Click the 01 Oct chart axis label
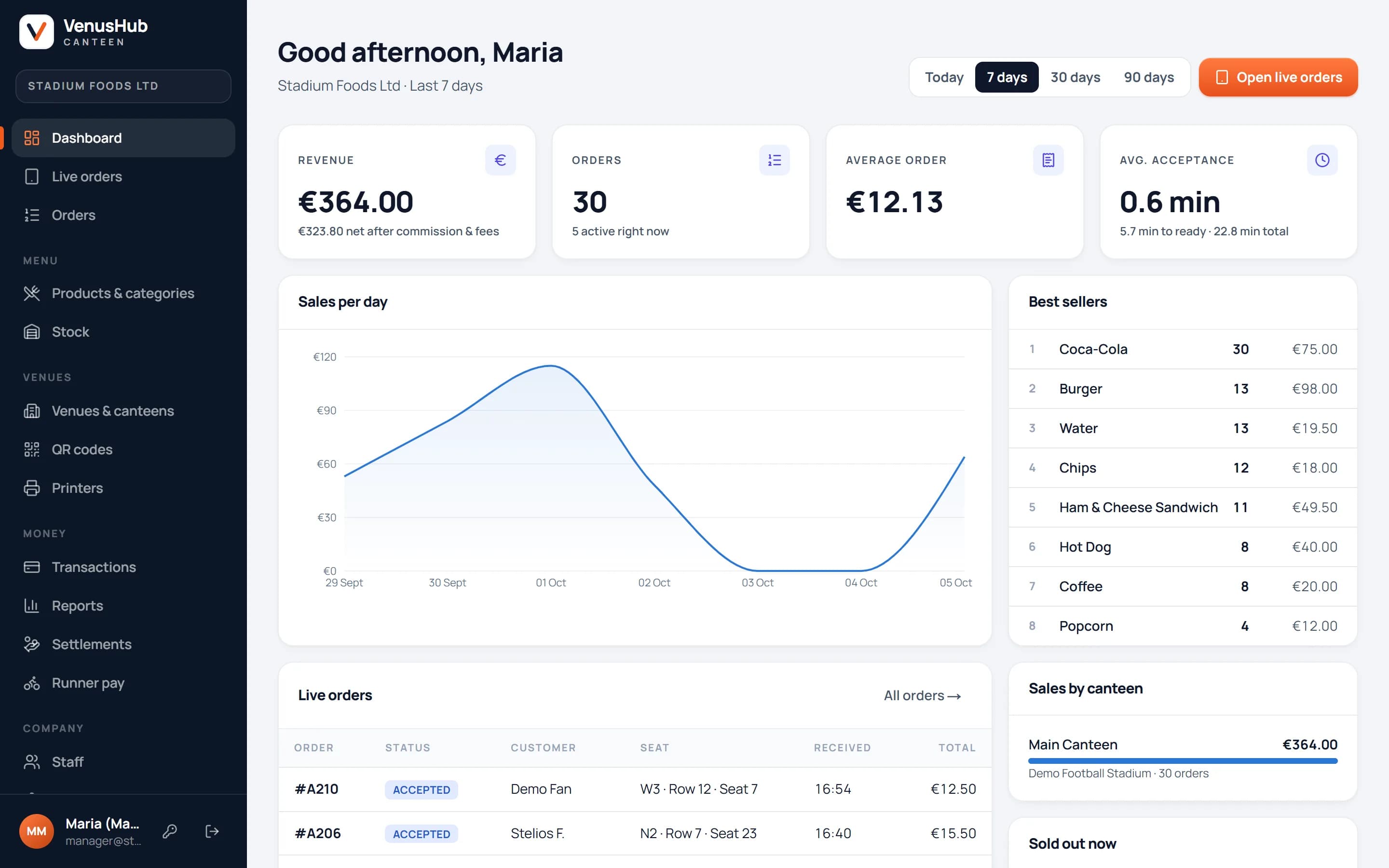 [550, 583]
